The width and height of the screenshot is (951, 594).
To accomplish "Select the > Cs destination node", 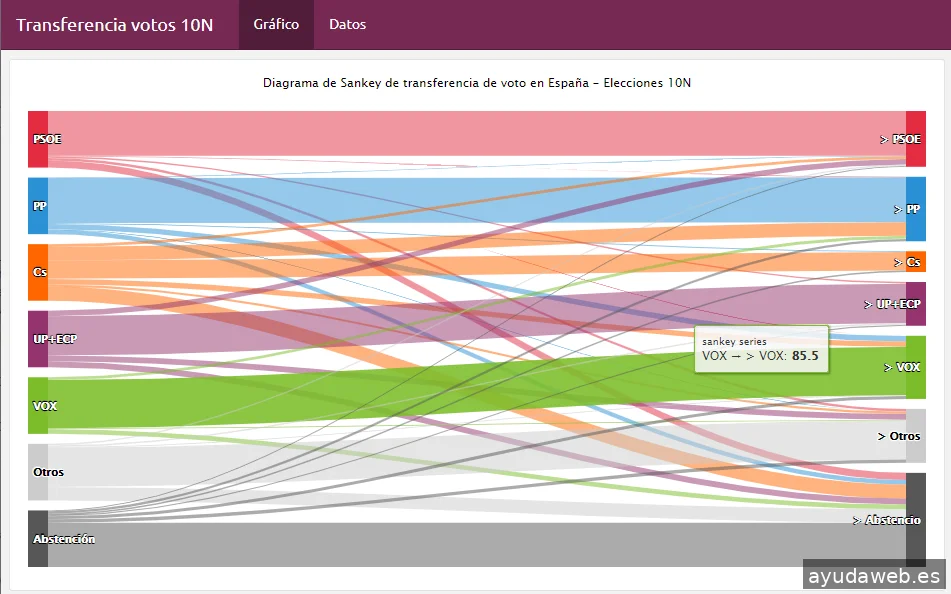I will tap(915, 262).
